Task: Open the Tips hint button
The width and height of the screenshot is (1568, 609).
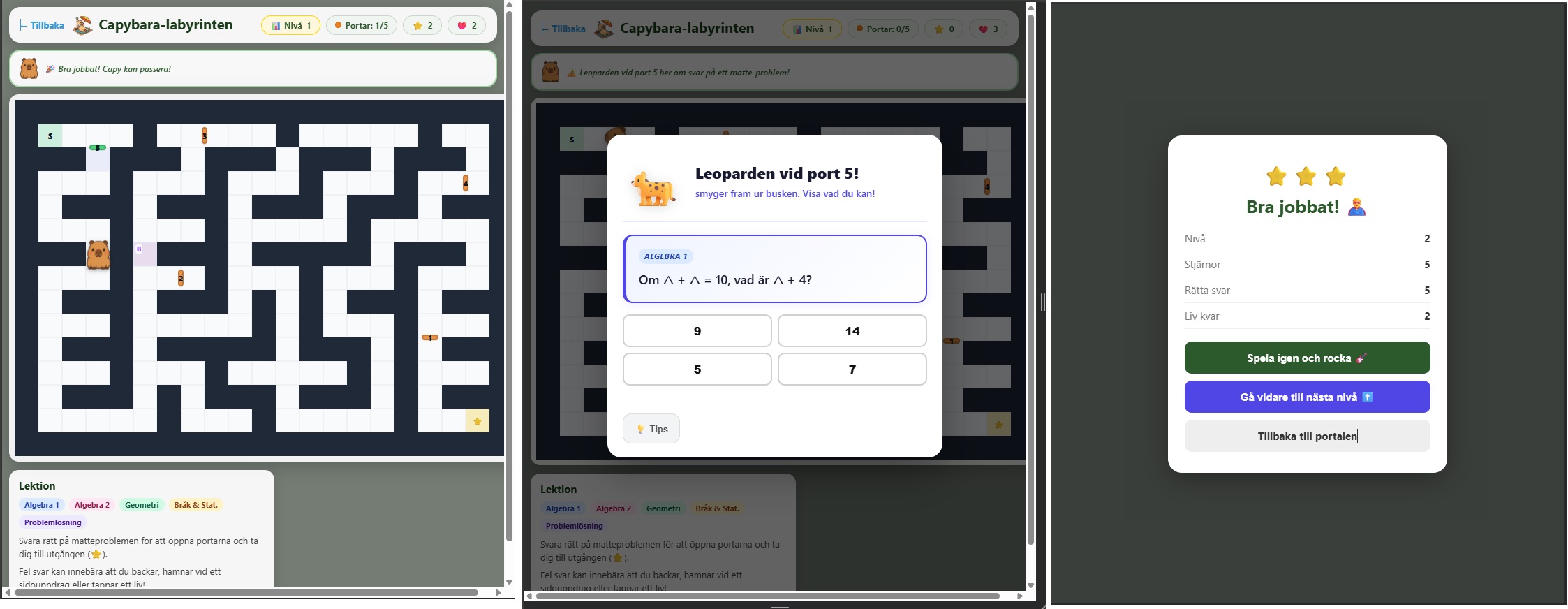Action: point(651,429)
